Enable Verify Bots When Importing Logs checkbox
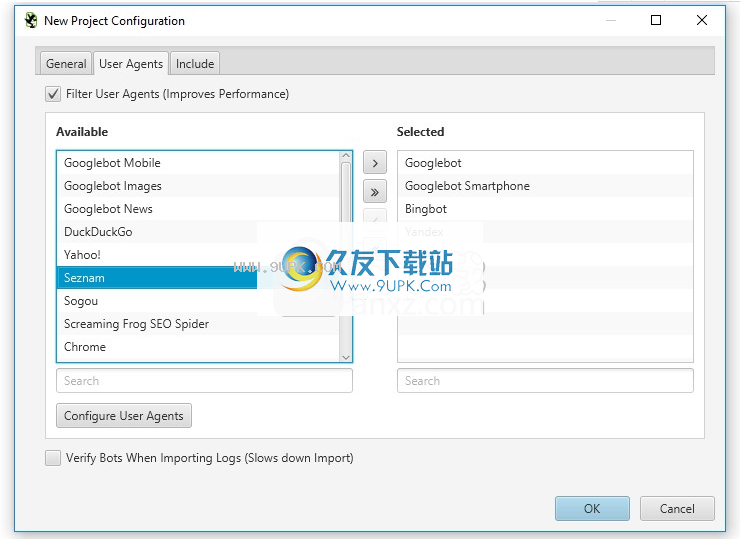This screenshot has width=740, height=539. click(53, 458)
